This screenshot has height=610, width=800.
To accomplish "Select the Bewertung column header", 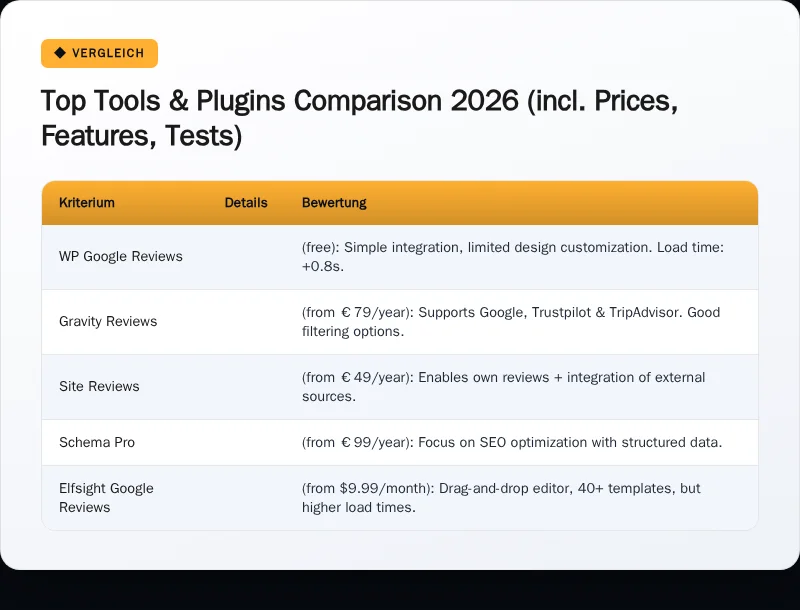I will (334, 202).
